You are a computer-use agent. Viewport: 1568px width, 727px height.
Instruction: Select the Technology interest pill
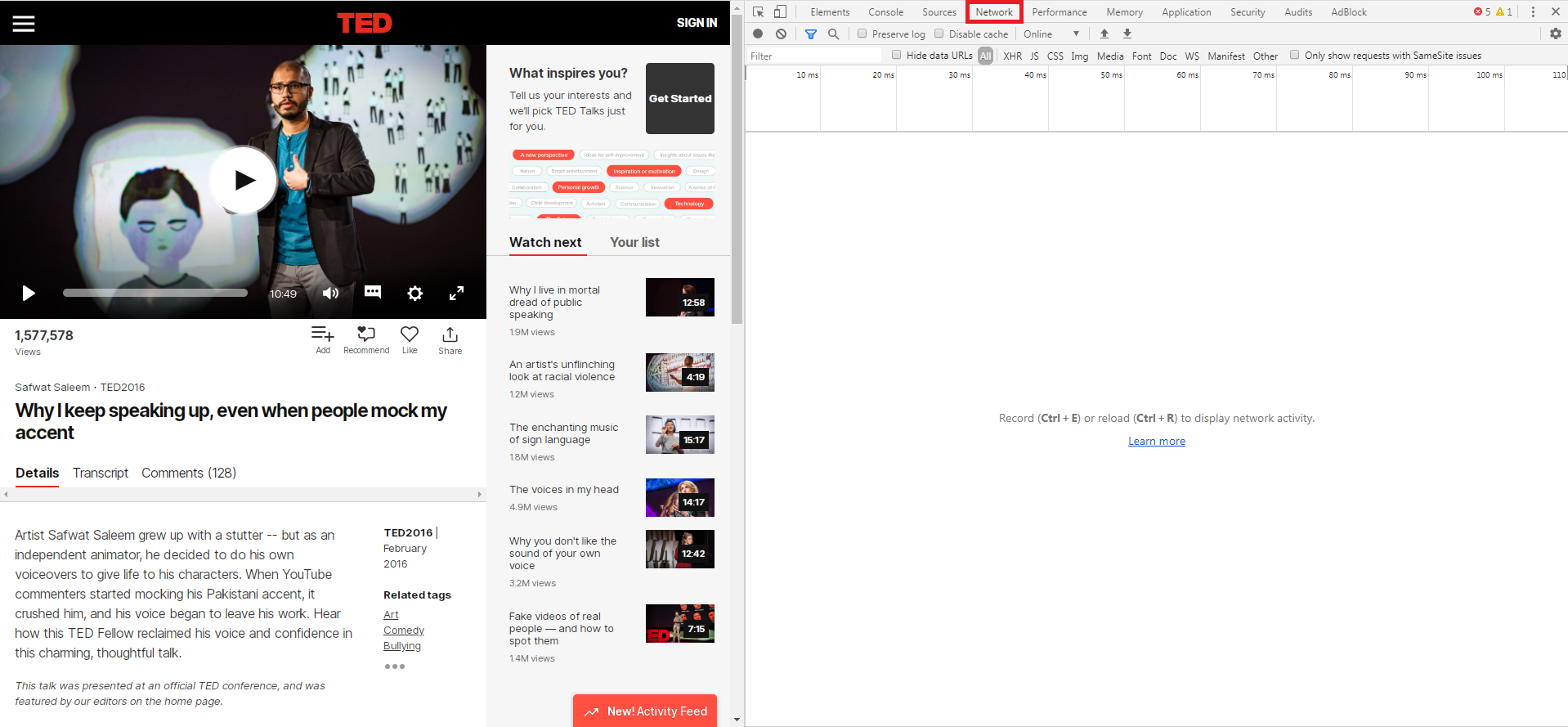pos(689,204)
